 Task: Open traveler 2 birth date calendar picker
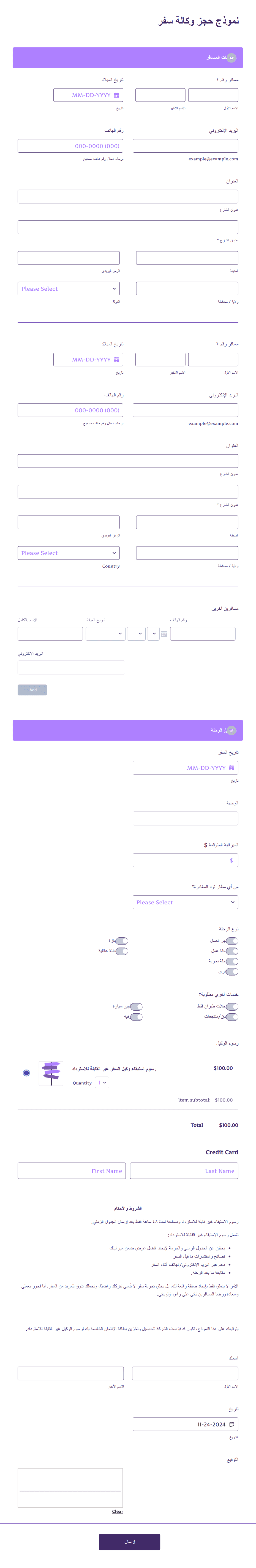pos(117,359)
